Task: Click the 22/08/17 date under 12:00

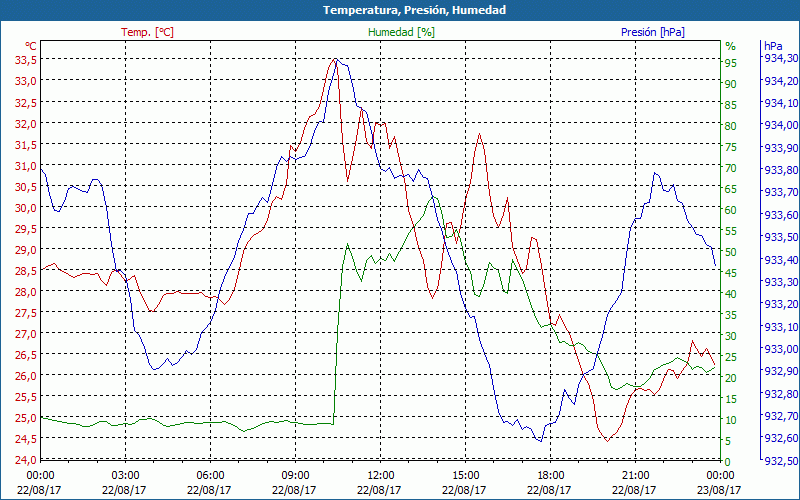Action: click(x=379, y=489)
